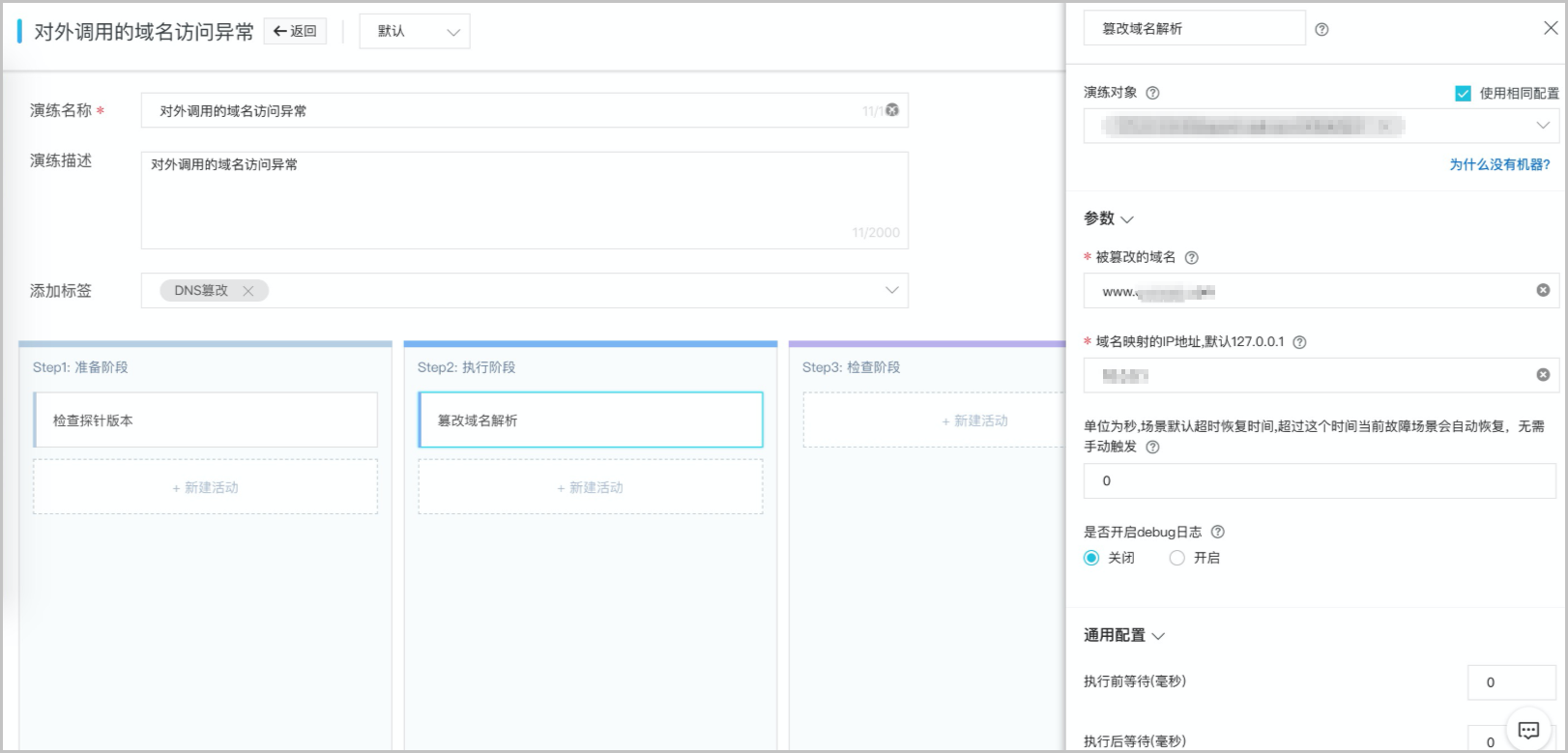
Task: Open the 演练对象 machine dropdown
Action: [x=1321, y=126]
